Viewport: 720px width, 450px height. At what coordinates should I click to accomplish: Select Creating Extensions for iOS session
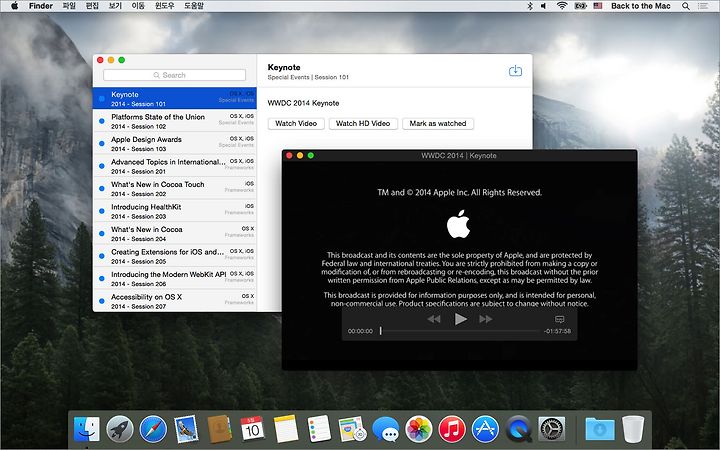pyautogui.click(x=174, y=256)
